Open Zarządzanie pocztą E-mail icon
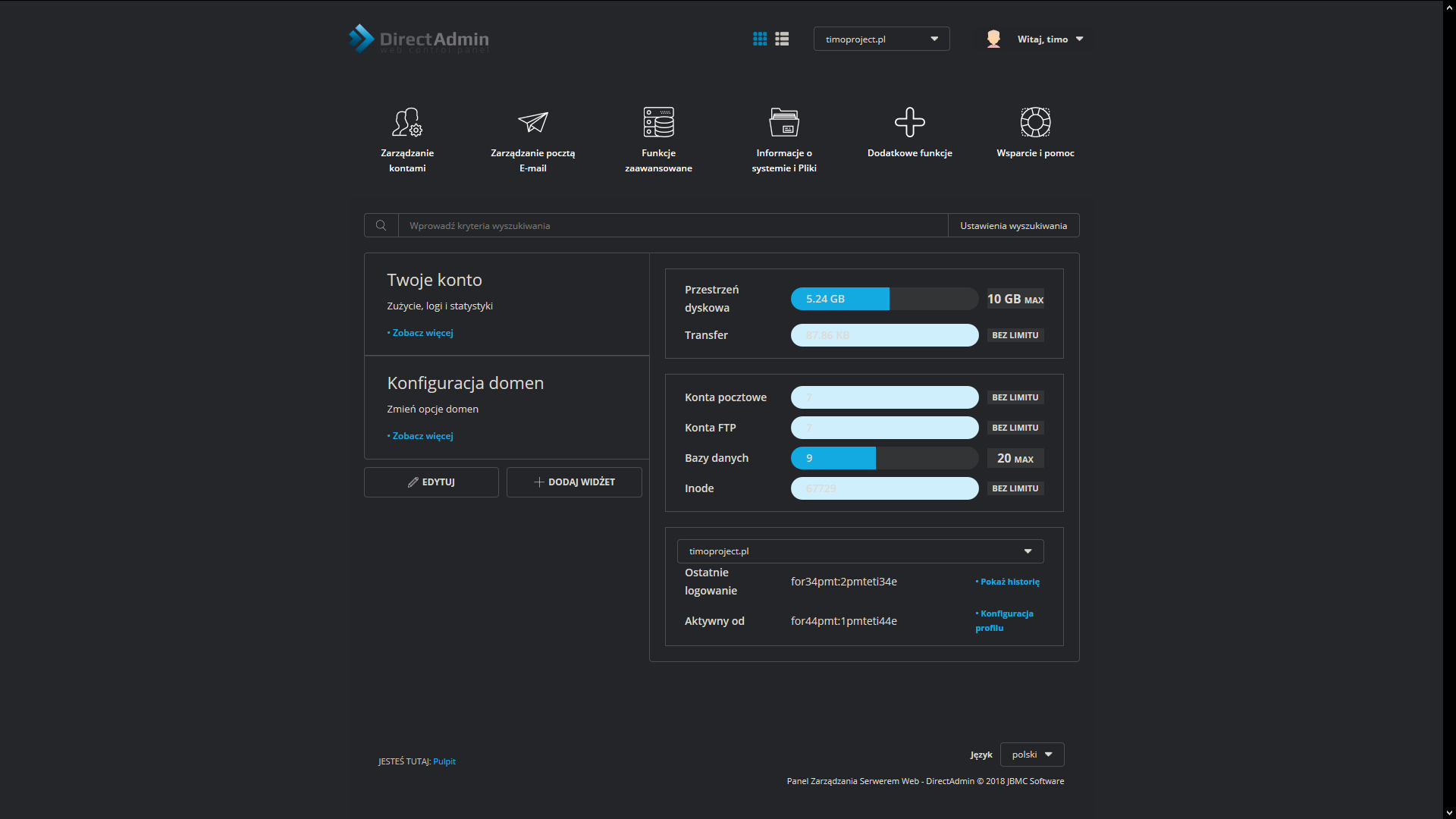This screenshot has height=819, width=1456. pos(532,123)
